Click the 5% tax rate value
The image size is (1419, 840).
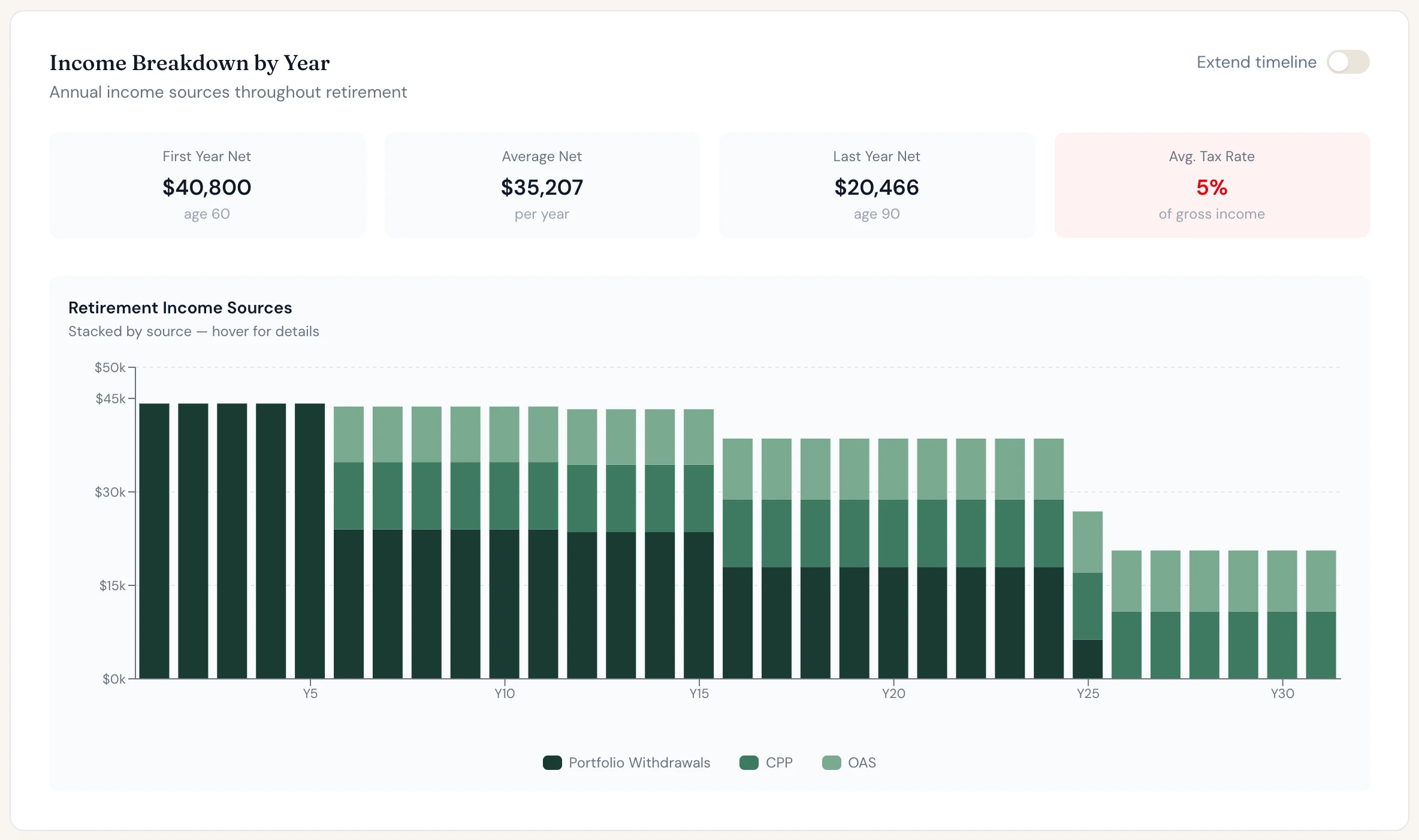1212,188
